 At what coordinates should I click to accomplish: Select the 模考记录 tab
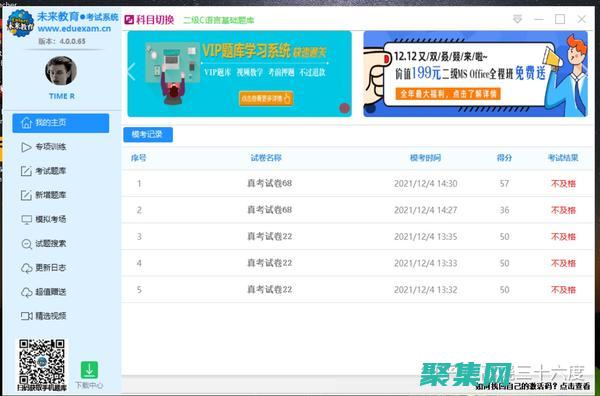point(148,135)
